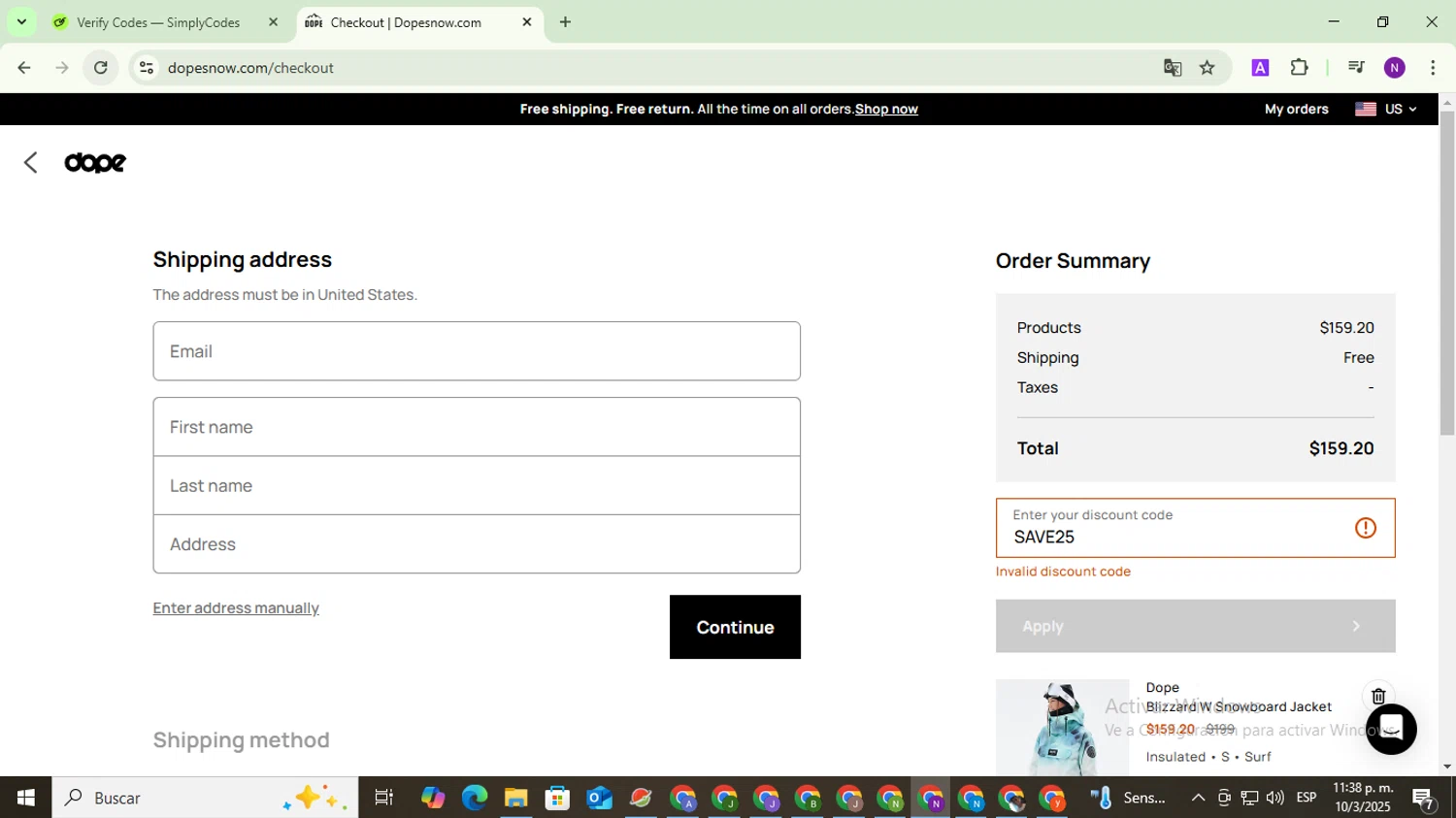Click the snowboard jacket product thumbnail

pos(1062,728)
